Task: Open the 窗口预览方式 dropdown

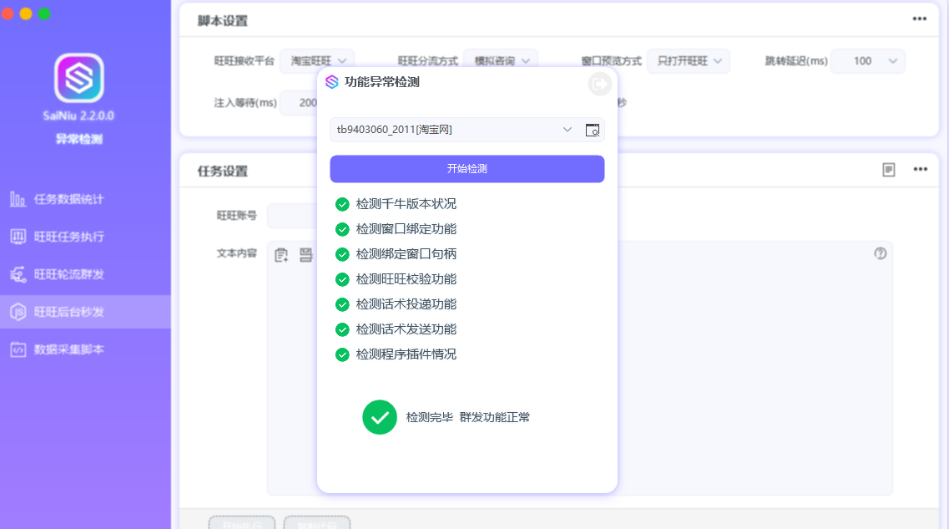Action: click(688, 61)
